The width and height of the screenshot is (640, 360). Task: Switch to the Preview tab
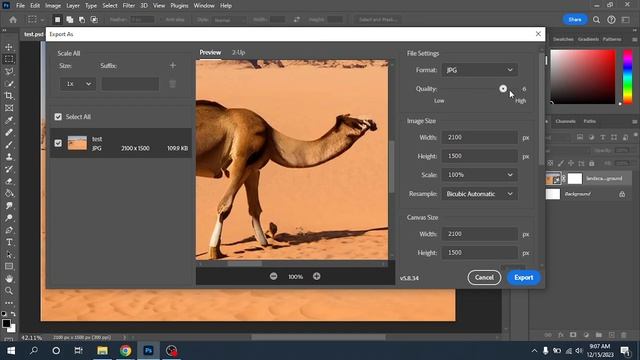pyautogui.click(x=210, y=52)
